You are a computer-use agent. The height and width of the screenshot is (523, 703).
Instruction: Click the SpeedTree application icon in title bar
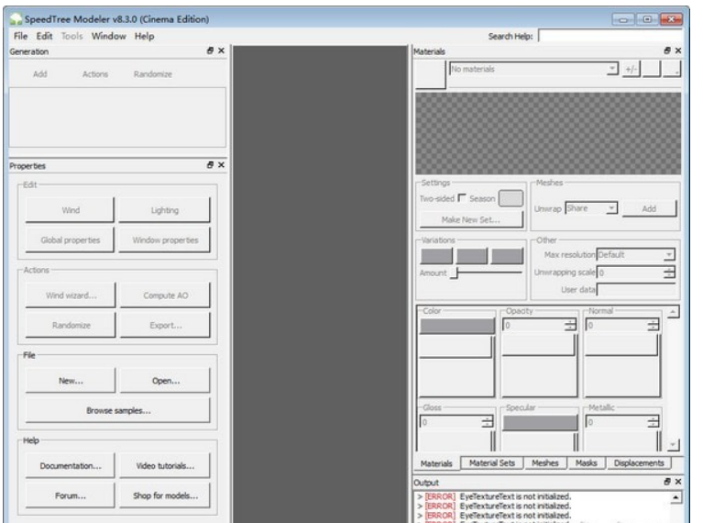pyautogui.click(x=16, y=19)
